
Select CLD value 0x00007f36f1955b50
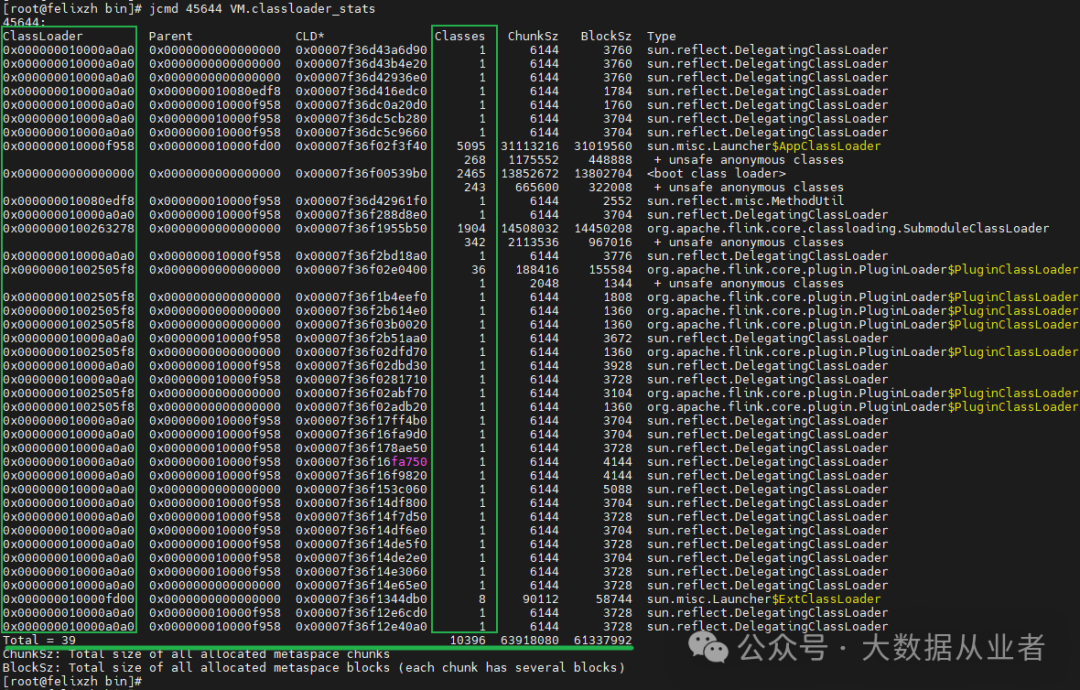361,228
